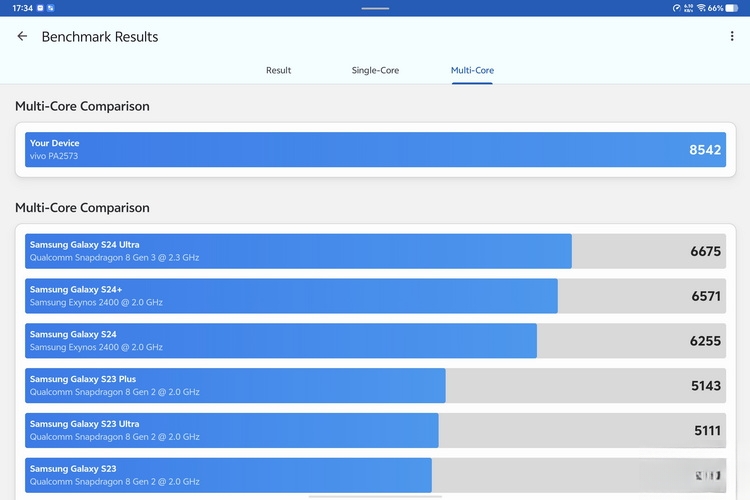Viewport: 750px width, 500px height.
Task: Select the Samsung Galaxy S23 Ultra row
Action: point(375,431)
